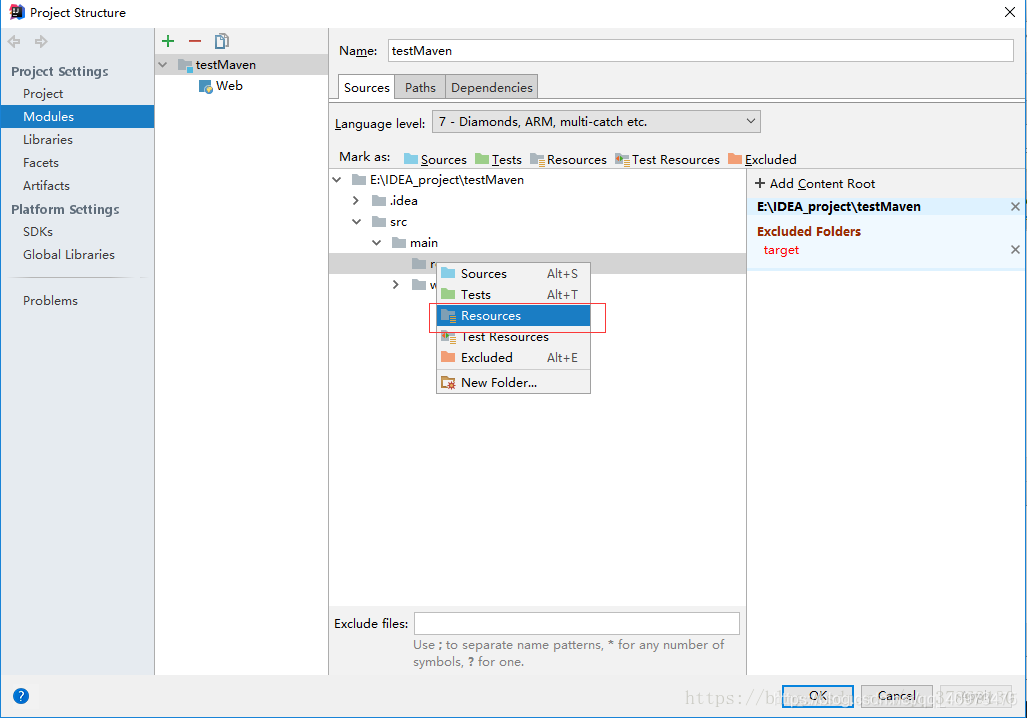Select the .idea folder in the tree
The width and height of the screenshot is (1027, 718).
tap(403, 200)
